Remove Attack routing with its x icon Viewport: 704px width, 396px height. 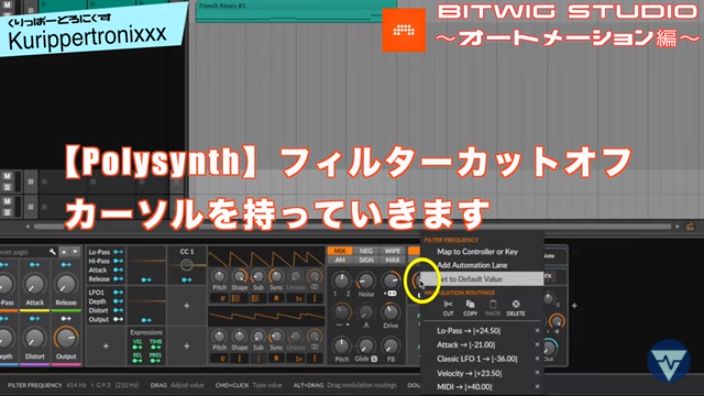537,345
